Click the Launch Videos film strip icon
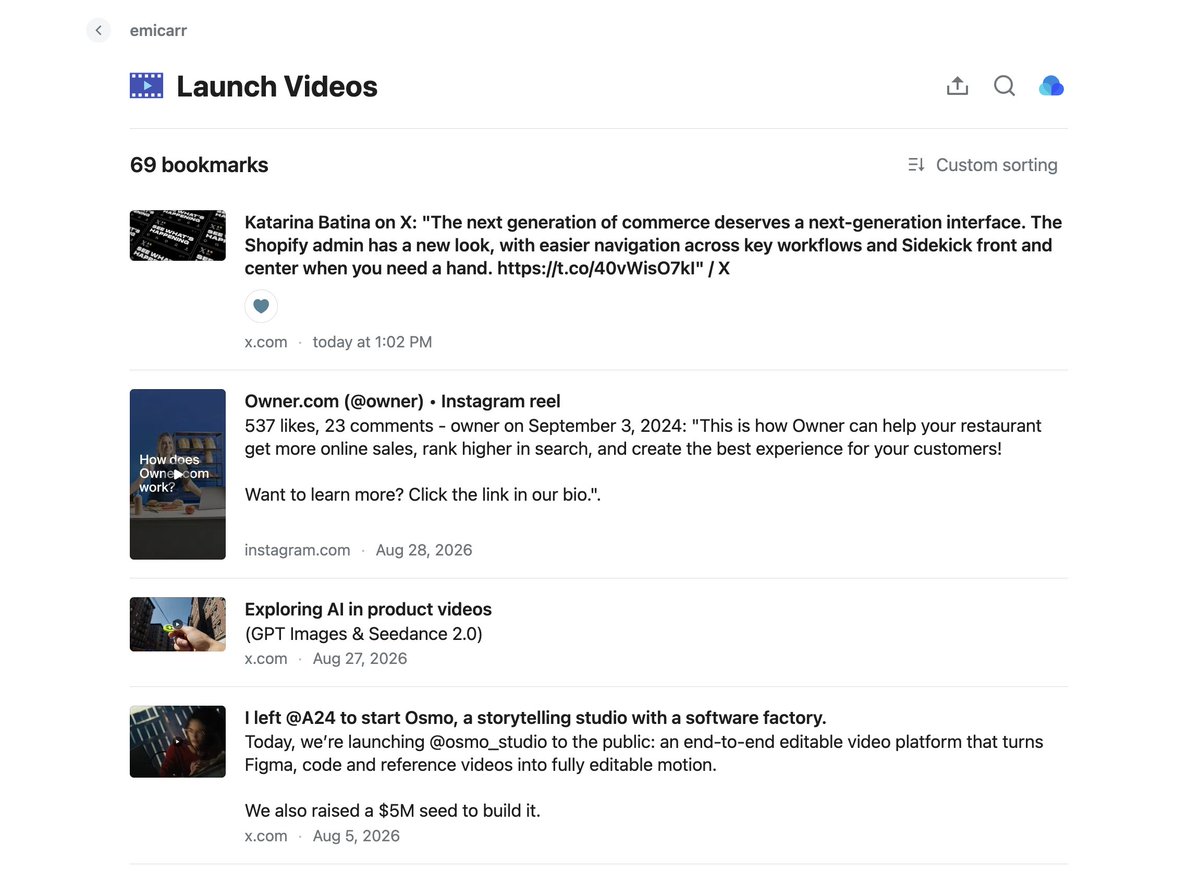Image resolution: width=1200 pixels, height=871 pixels. [146, 86]
